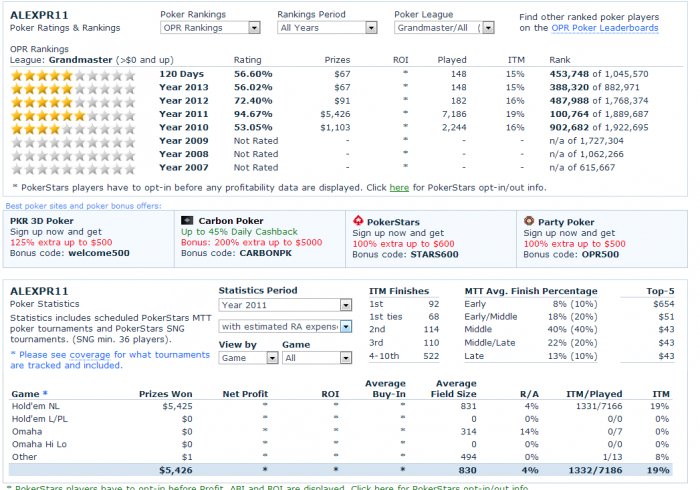Click the Middle finish percentage 40% (40%)
Image resolution: width=700 pixels, height=490 pixels.
coord(572,329)
